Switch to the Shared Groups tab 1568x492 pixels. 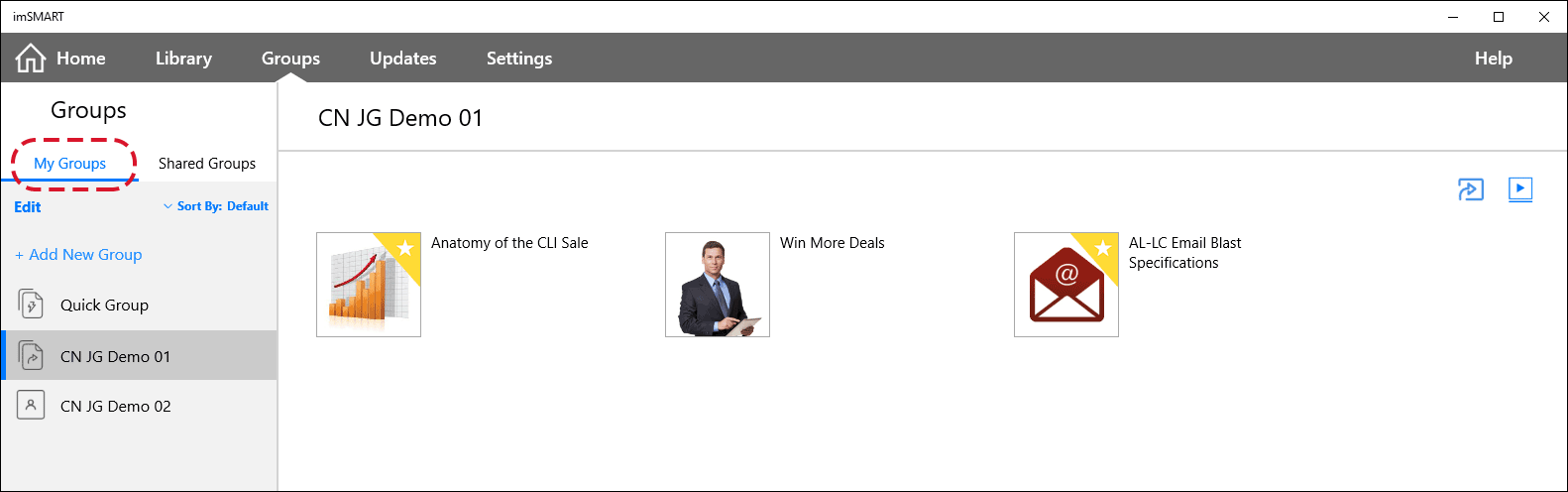[207, 164]
